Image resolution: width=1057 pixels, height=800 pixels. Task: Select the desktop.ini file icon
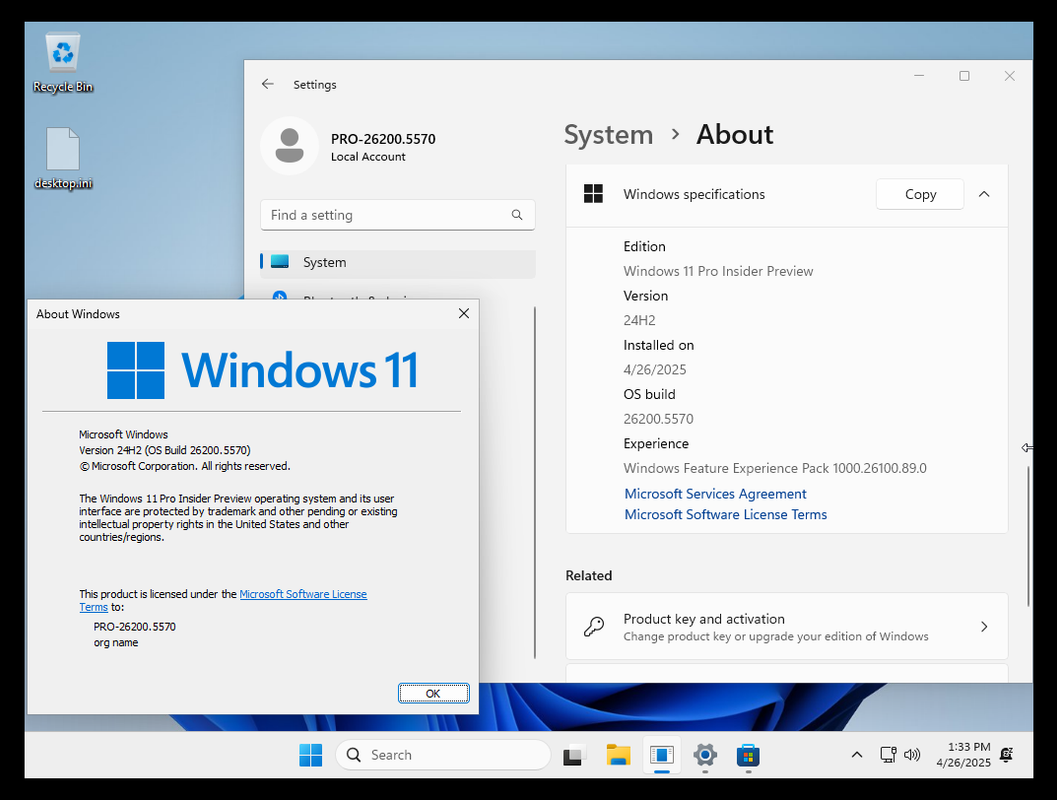click(x=63, y=158)
